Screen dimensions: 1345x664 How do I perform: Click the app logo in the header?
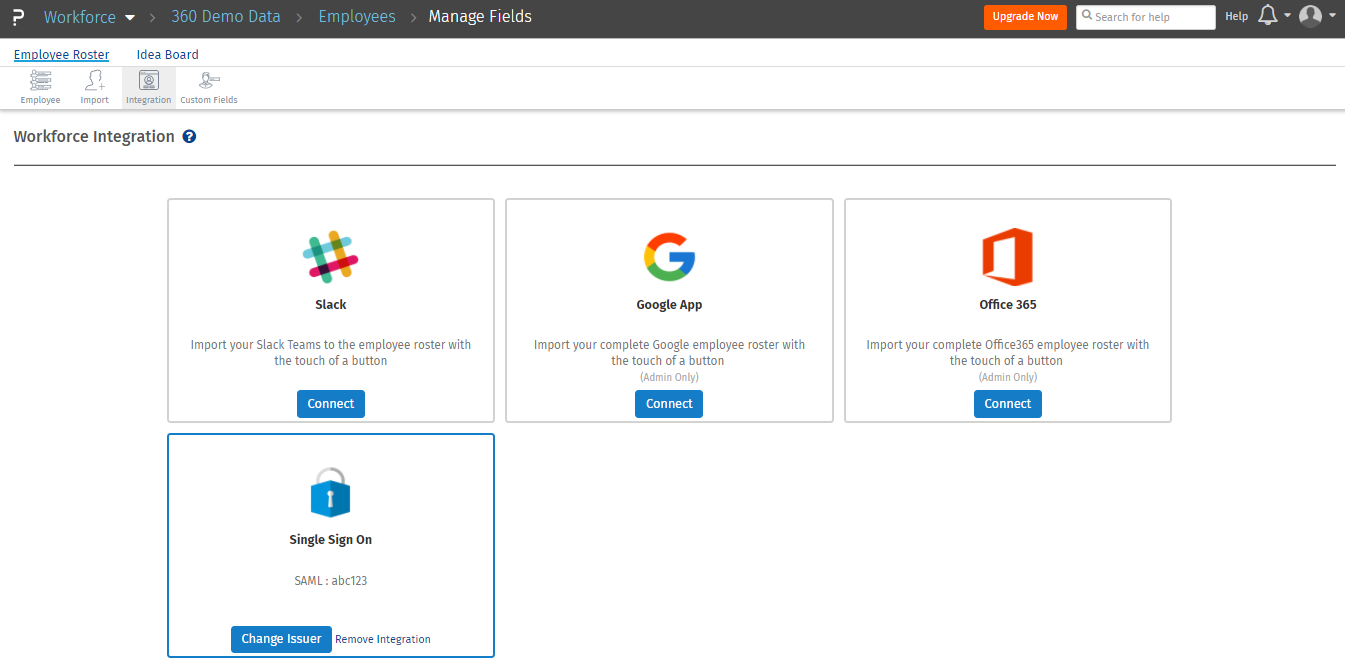click(x=18, y=17)
